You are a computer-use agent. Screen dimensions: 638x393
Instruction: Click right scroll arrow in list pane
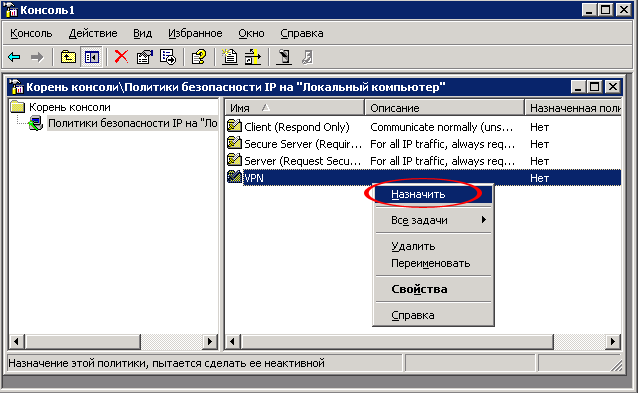613,341
